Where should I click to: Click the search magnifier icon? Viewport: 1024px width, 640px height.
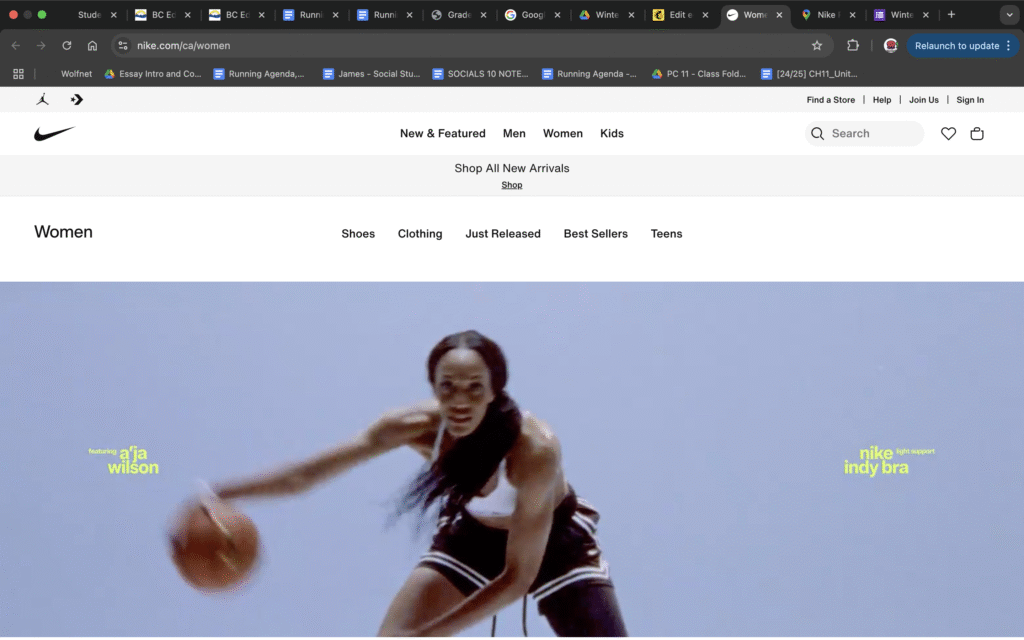coord(817,133)
